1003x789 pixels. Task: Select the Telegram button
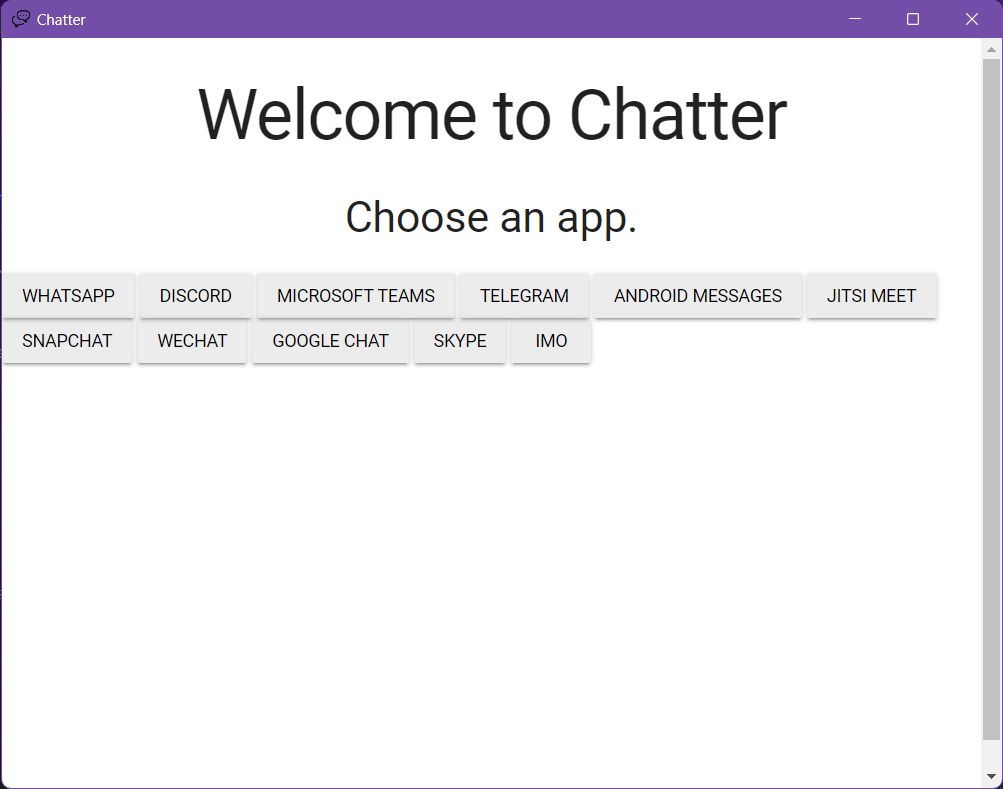[525, 296]
